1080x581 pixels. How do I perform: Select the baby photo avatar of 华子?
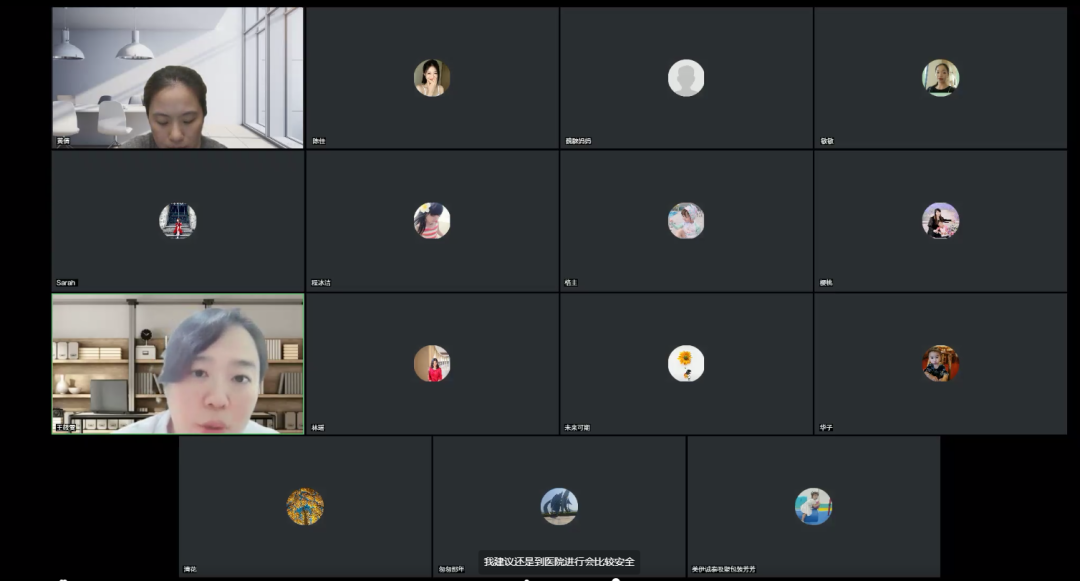(940, 363)
